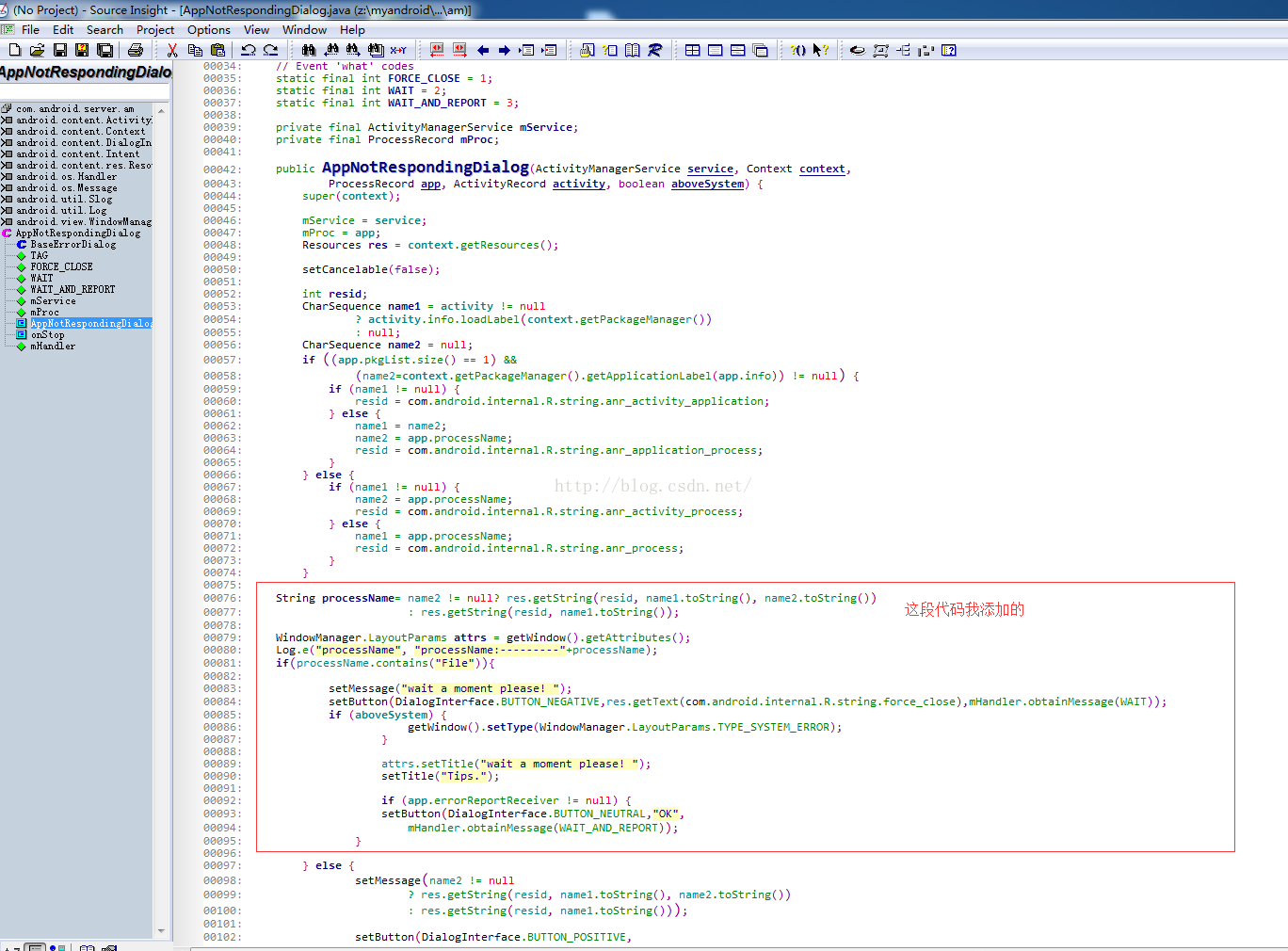1288x951 pixels.
Task: Click the Help pointer with question mark icon
Action: [x=821, y=50]
